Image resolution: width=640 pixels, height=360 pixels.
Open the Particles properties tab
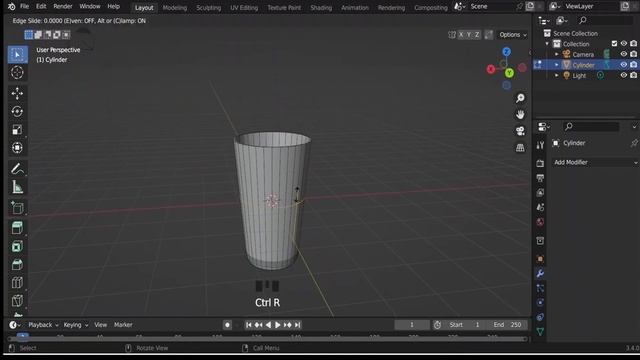(540, 288)
